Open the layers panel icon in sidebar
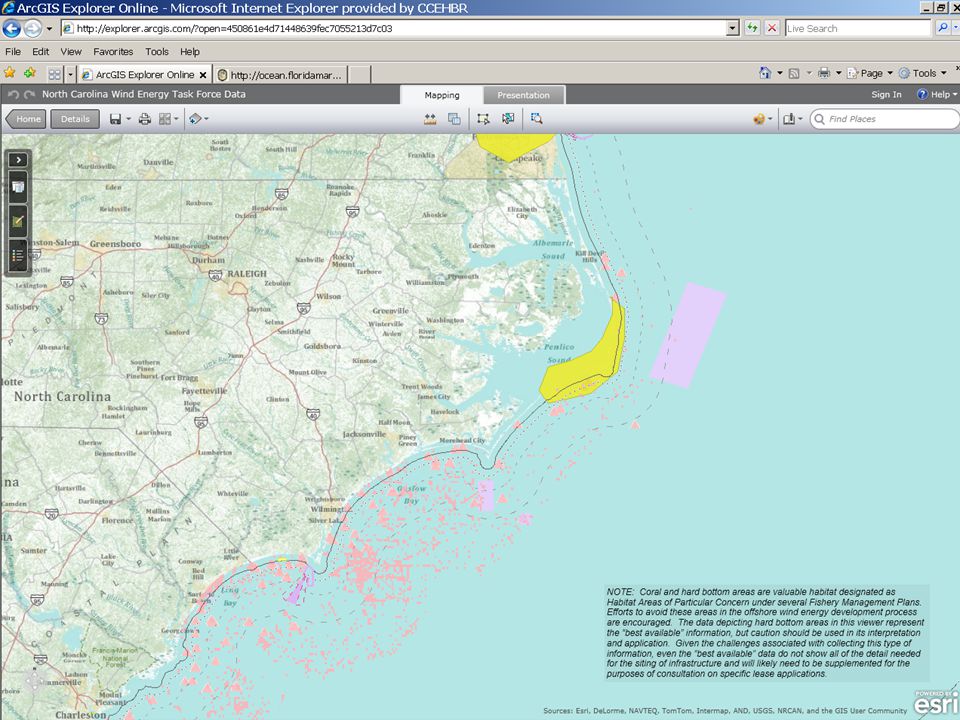Screen dimensions: 960x720 coord(18,187)
